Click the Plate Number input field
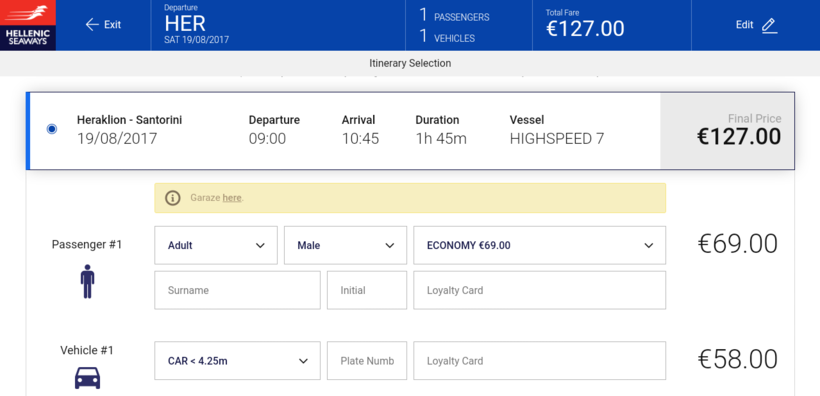Image resolution: width=820 pixels, height=396 pixels. 367,361
